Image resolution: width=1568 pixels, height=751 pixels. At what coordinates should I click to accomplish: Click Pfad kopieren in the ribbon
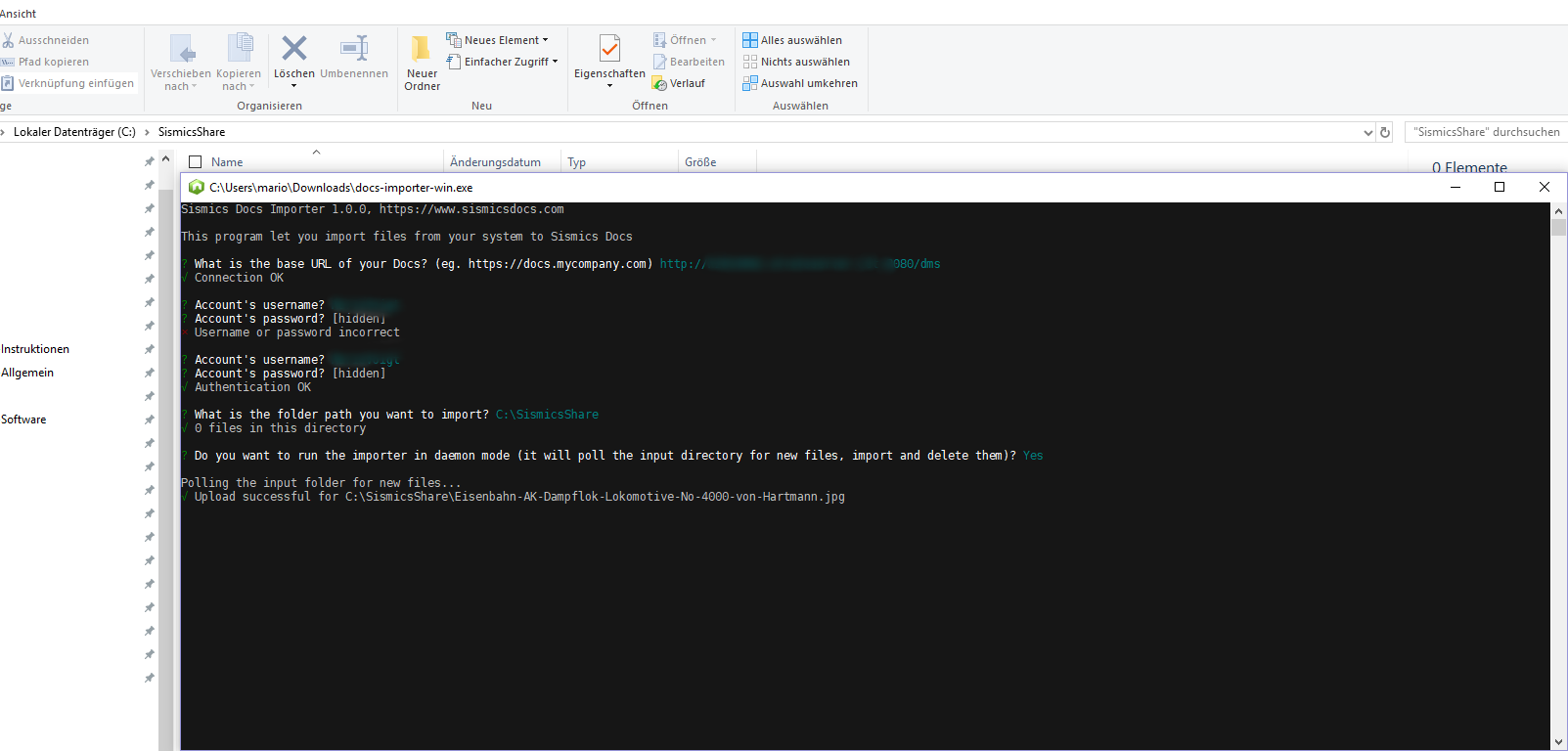pos(46,62)
